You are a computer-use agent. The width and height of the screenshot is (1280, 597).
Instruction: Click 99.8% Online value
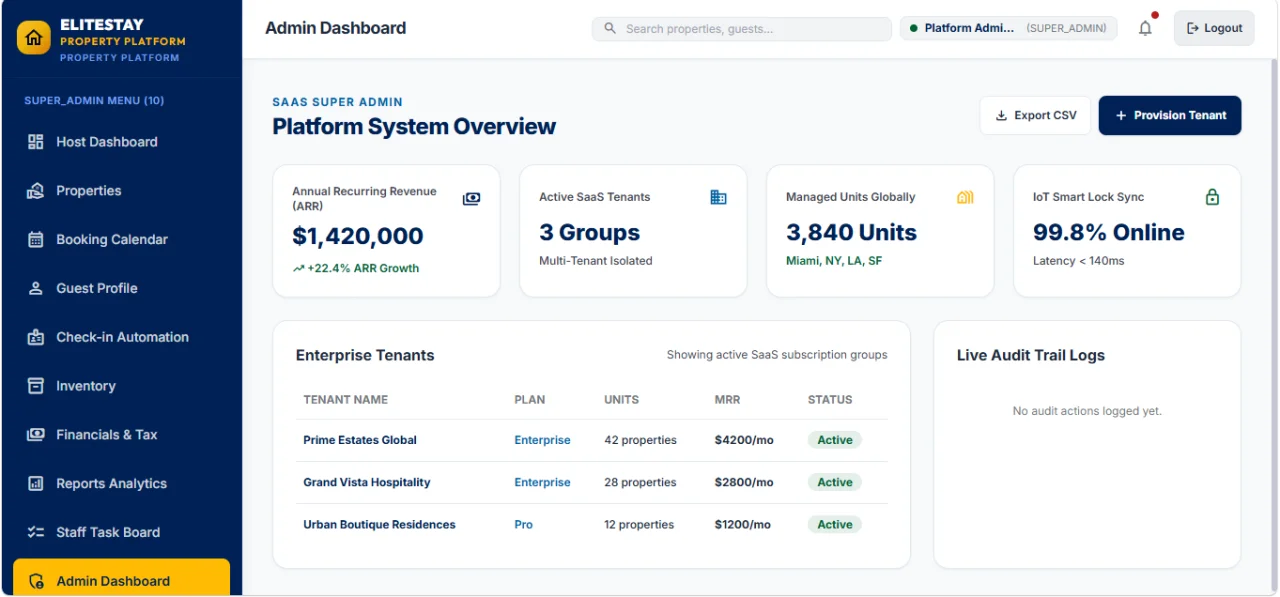(1108, 232)
